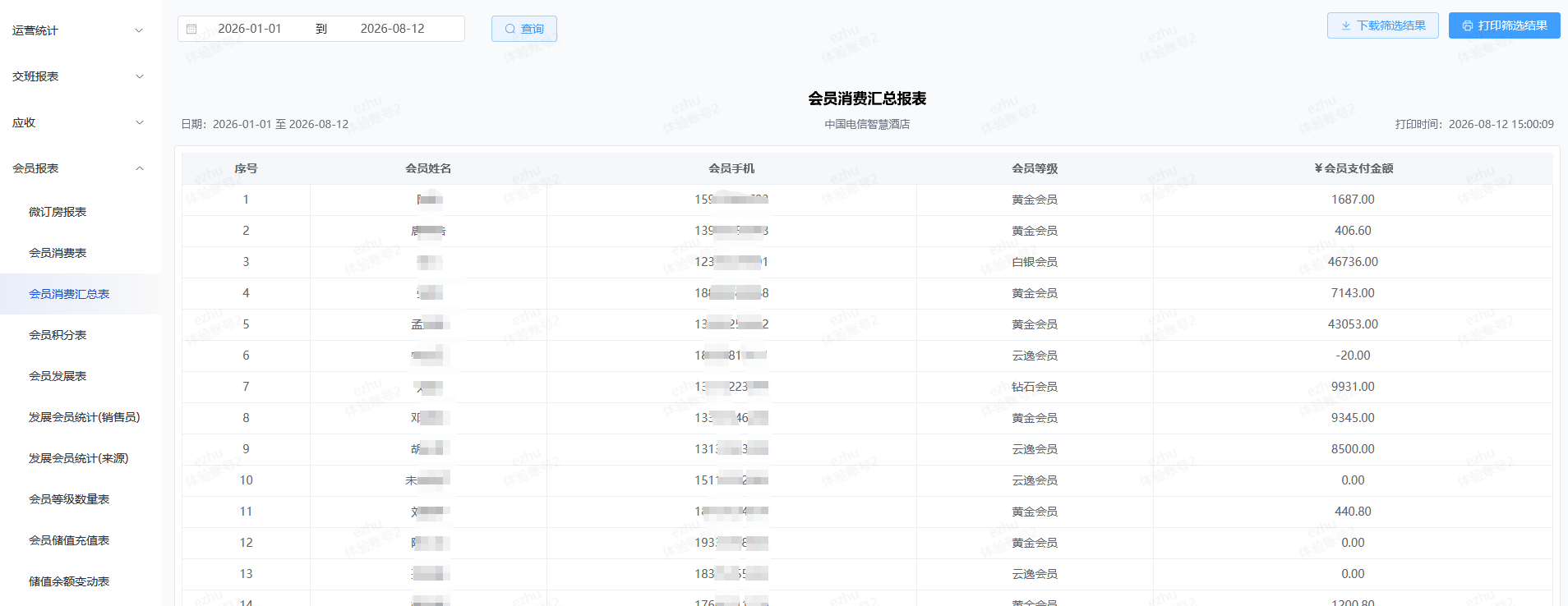Click the 会员等级 column header
This screenshot has width=1568, height=606.
click(1035, 168)
